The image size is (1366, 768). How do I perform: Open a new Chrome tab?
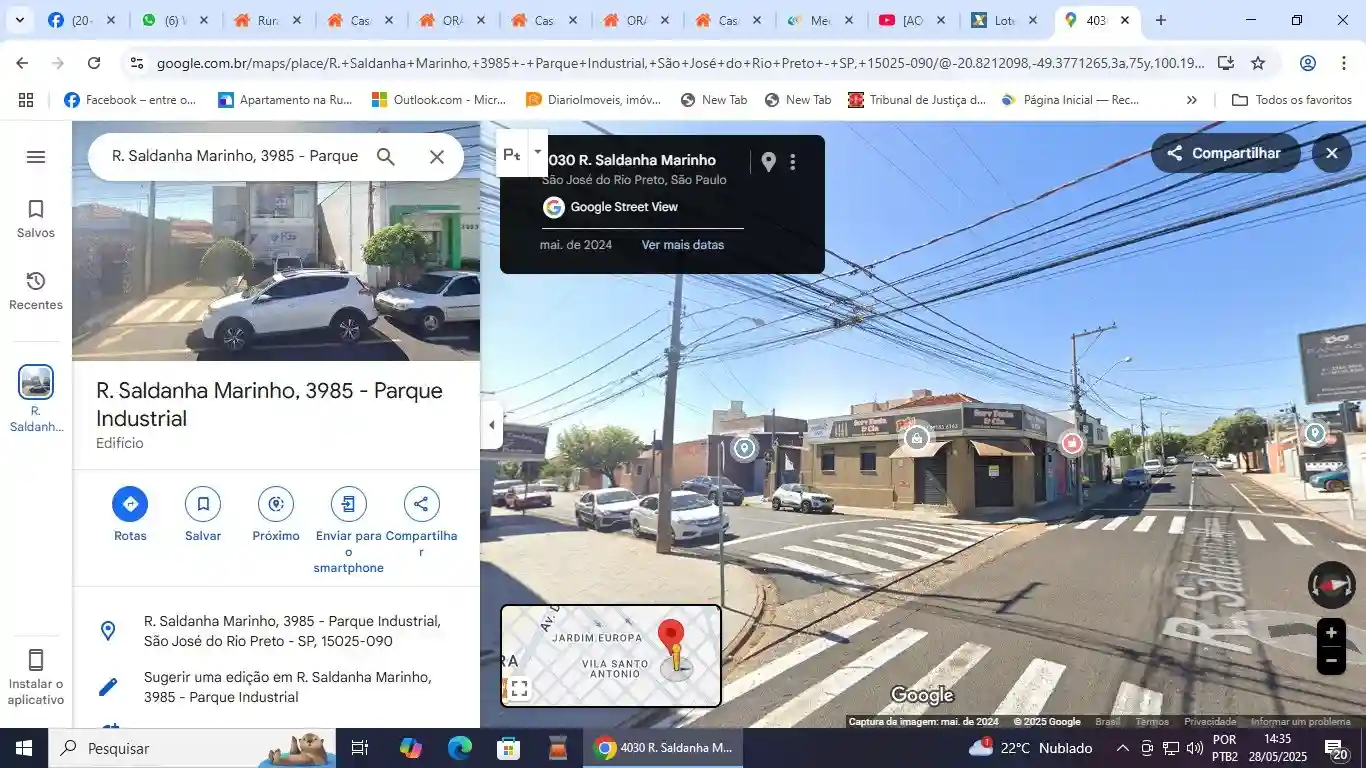[1161, 20]
